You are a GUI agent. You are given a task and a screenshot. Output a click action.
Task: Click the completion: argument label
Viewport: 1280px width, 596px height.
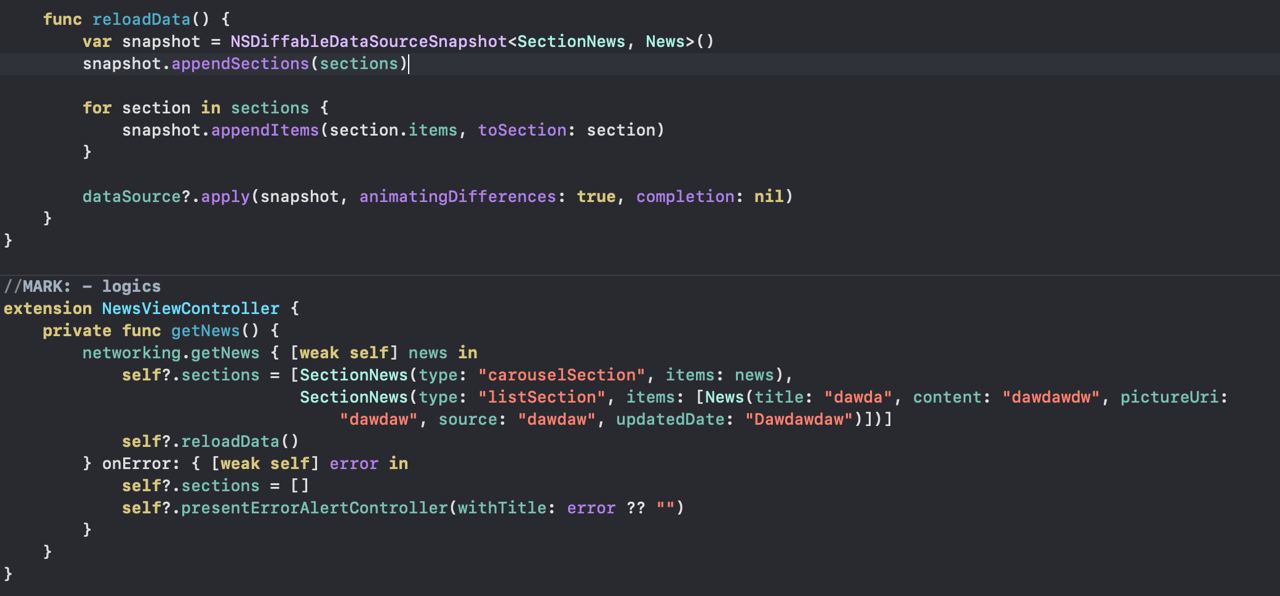(690, 196)
